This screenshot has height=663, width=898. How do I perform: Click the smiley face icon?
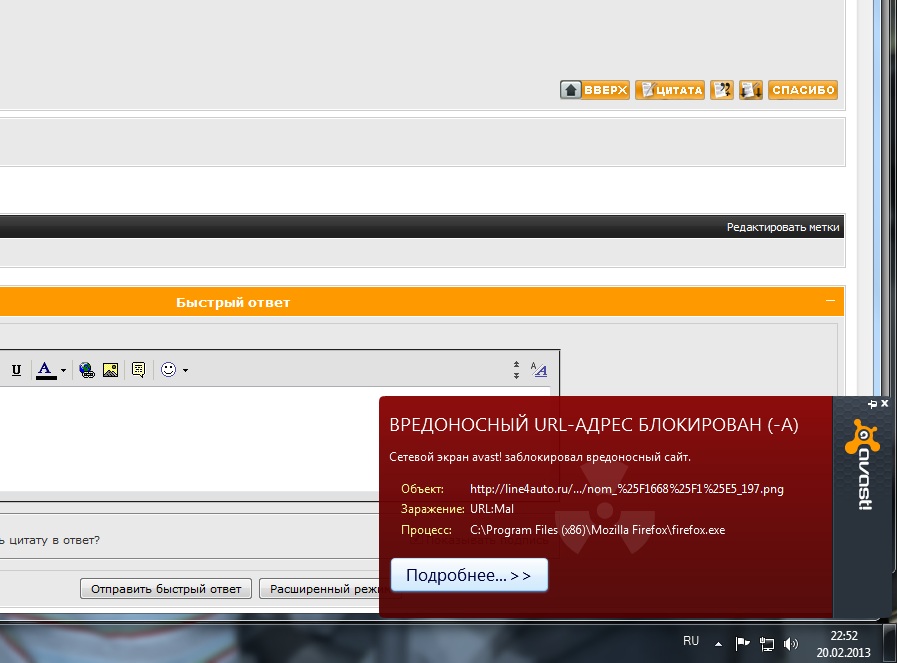[x=168, y=370]
